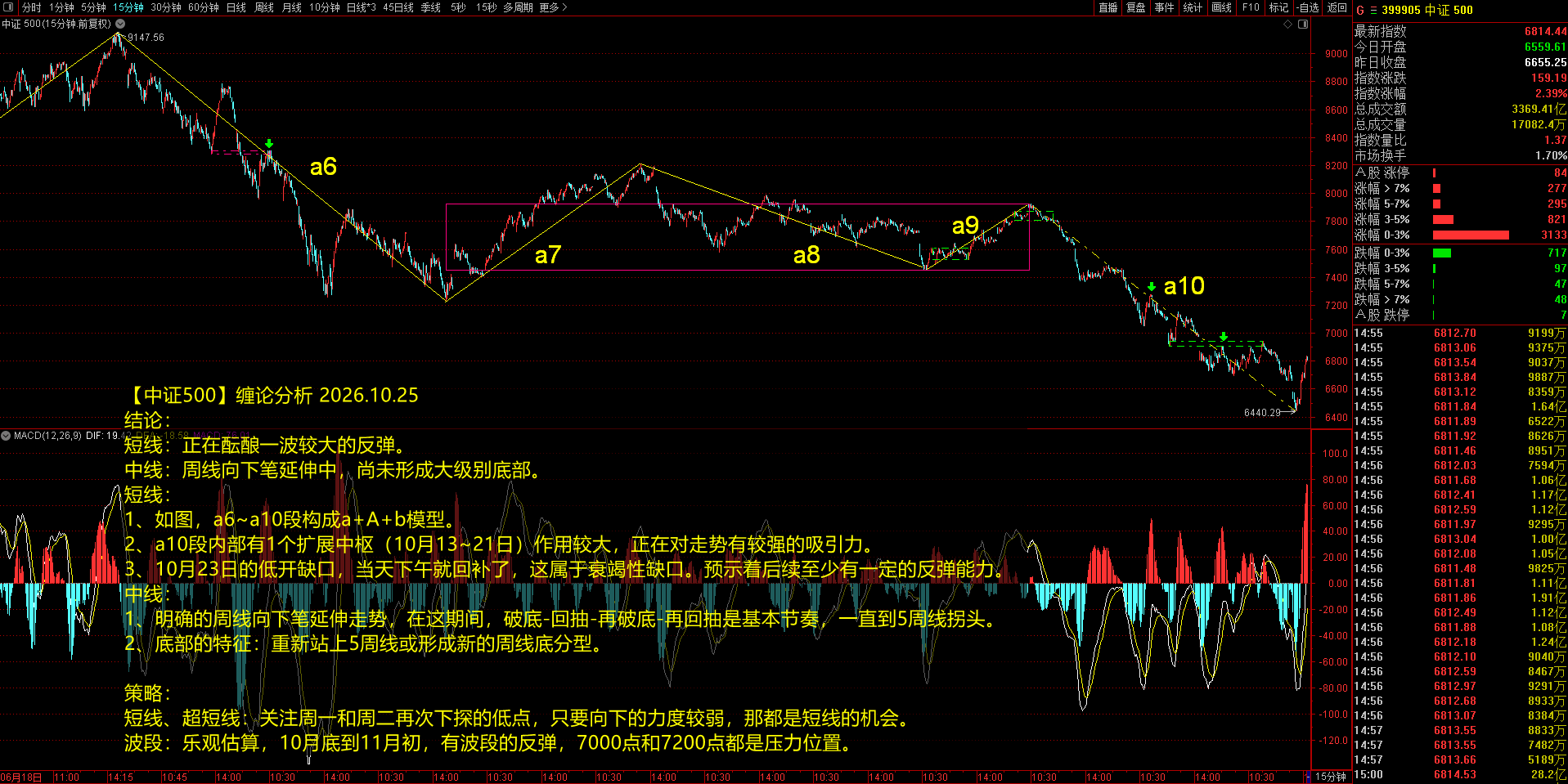The width and height of the screenshot is (1568, 784).
Task: Open the chart settings circle next to 中证500 title
Action: [x=120, y=24]
